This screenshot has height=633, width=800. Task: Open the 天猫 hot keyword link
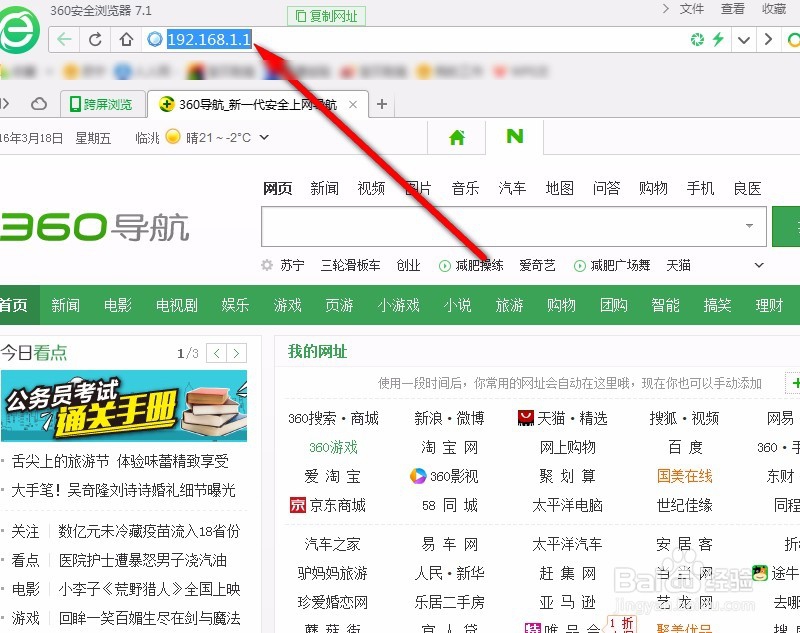[679, 265]
